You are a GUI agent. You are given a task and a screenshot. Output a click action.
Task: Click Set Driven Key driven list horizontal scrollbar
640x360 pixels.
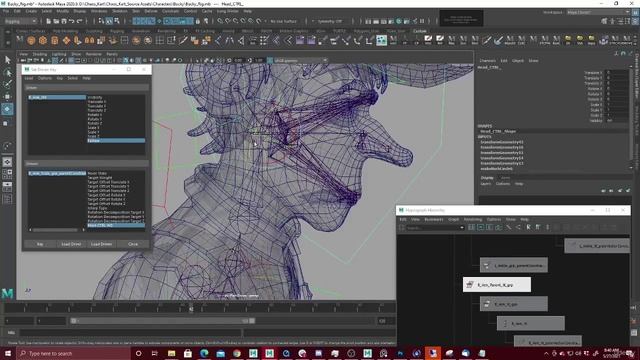click(x=57, y=230)
